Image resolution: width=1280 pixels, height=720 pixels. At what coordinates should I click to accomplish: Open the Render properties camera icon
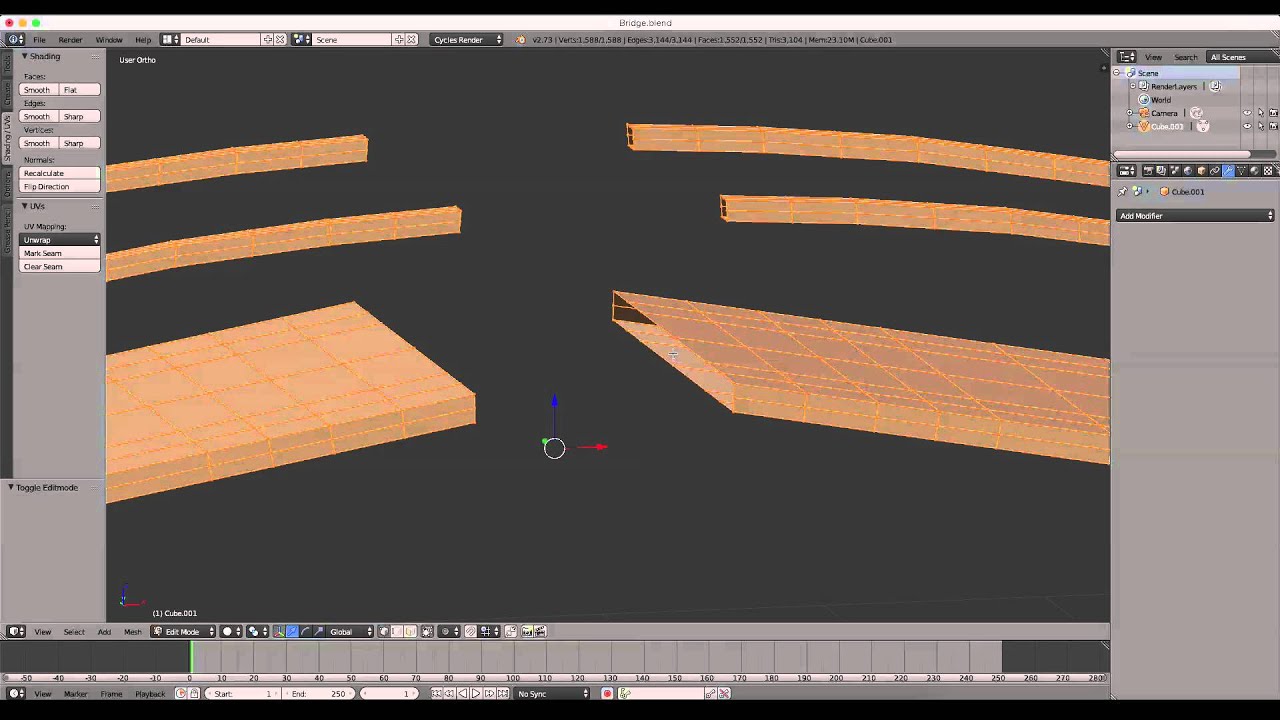[x=1148, y=171]
